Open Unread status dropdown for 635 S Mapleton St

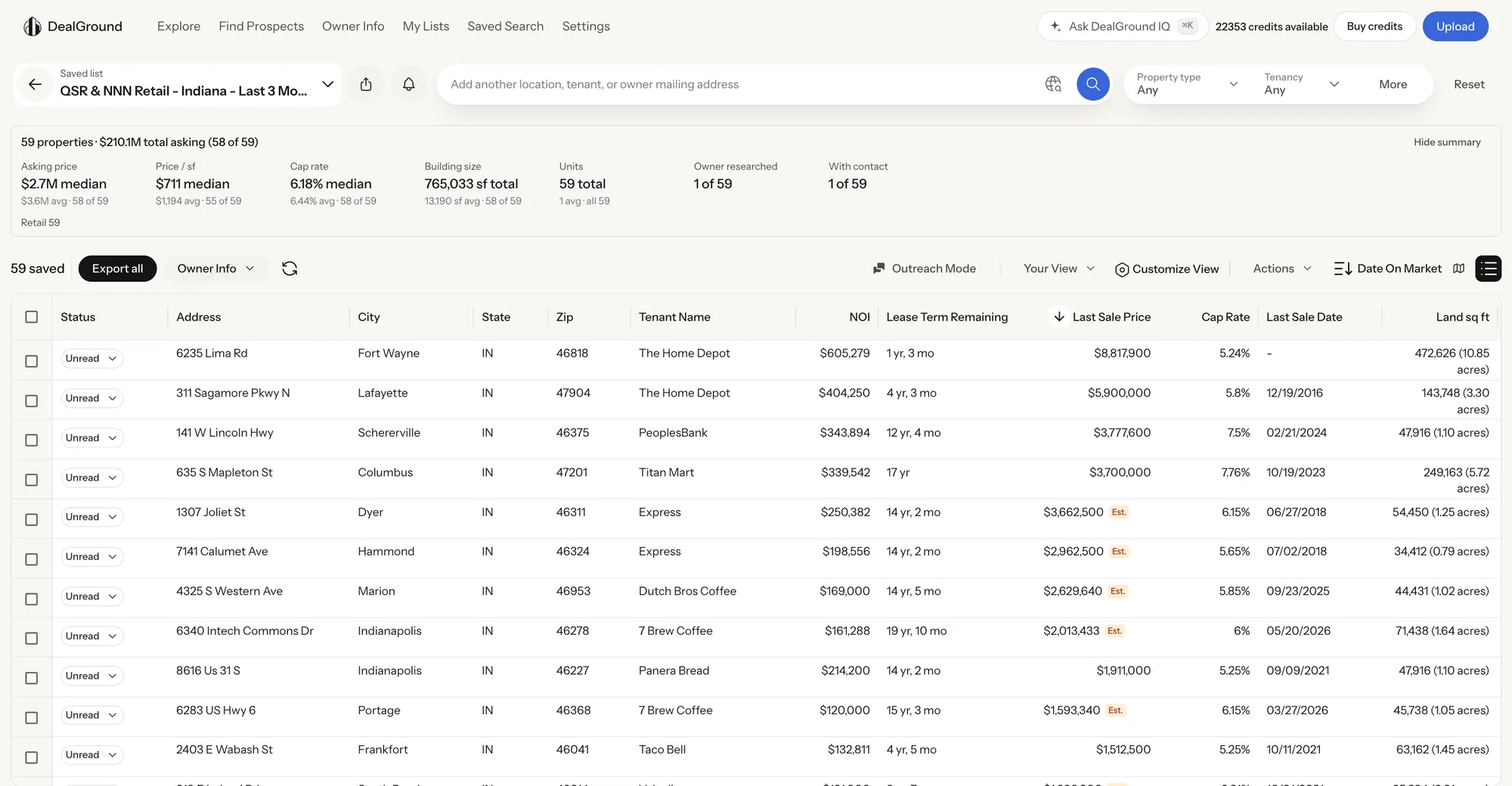91,478
